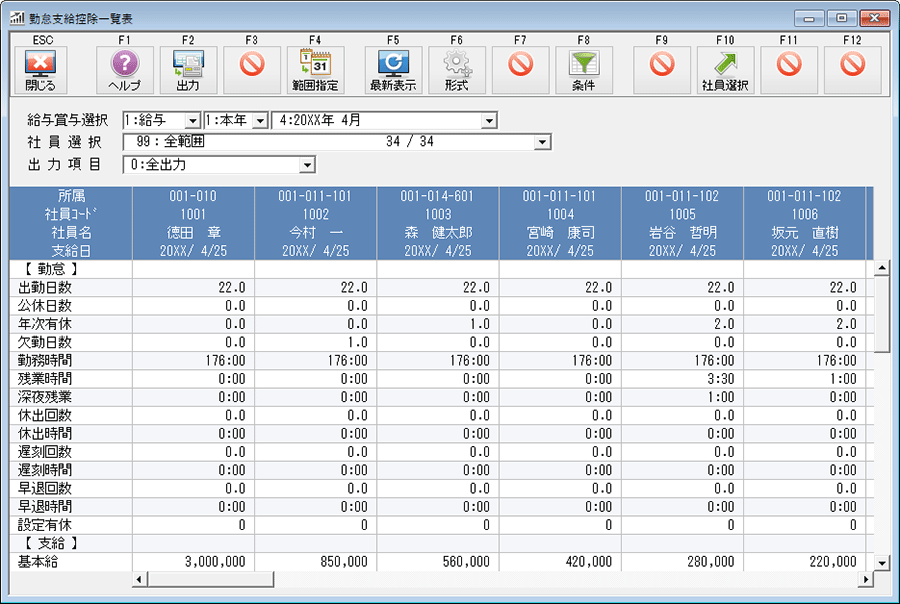Click the 勤務時間 row label
900x604 pixels.
pyautogui.click(x=45, y=361)
